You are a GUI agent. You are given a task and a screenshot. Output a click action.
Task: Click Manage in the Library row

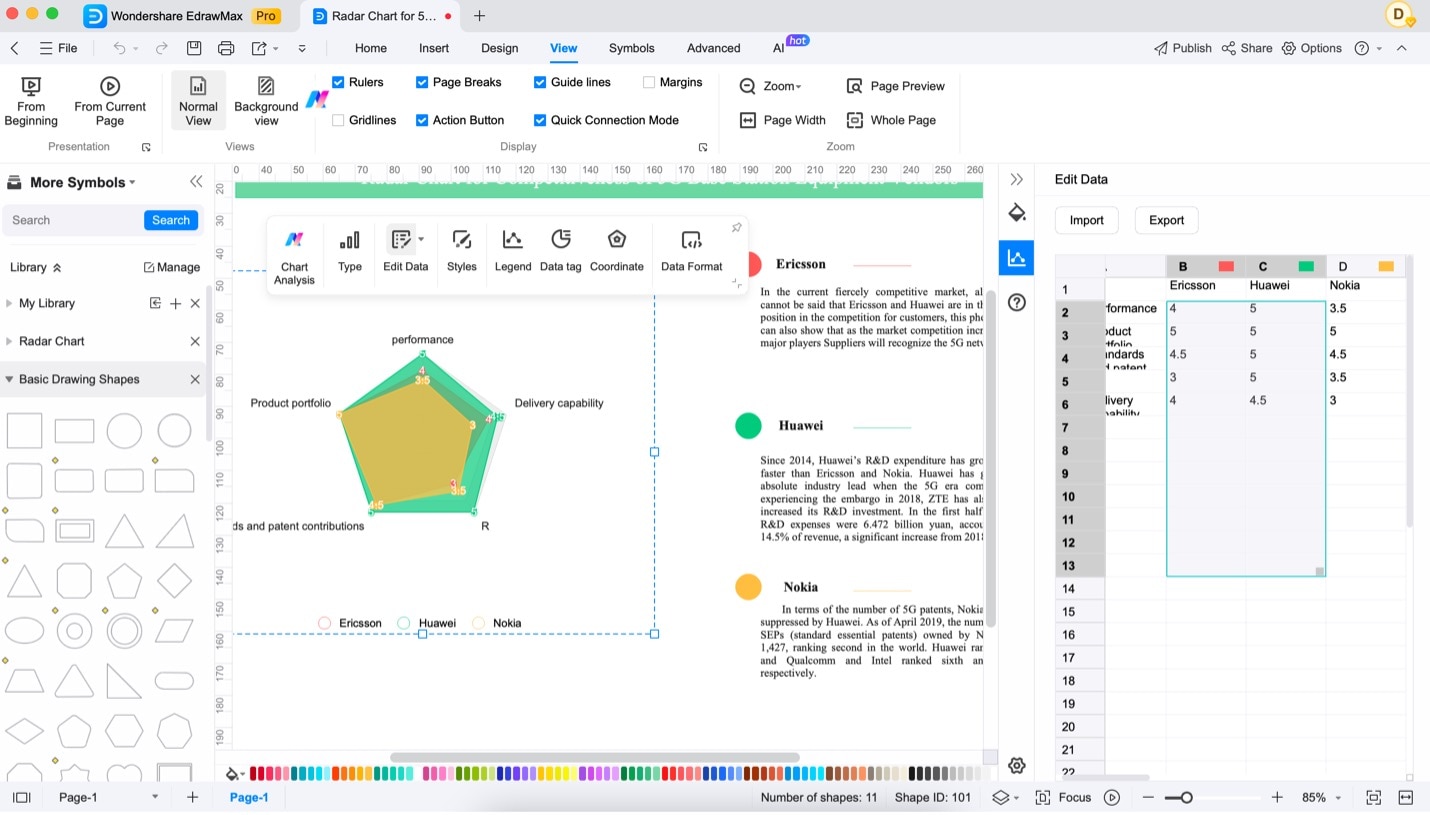pyautogui.click(x=172, y=267)
